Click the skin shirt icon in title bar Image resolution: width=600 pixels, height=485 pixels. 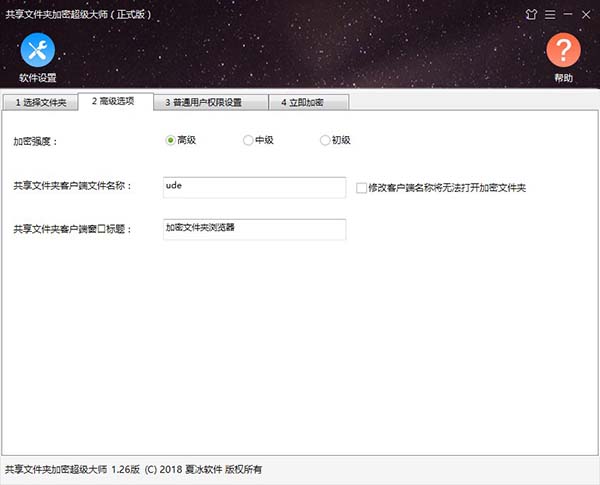click(x=531, y=15)
